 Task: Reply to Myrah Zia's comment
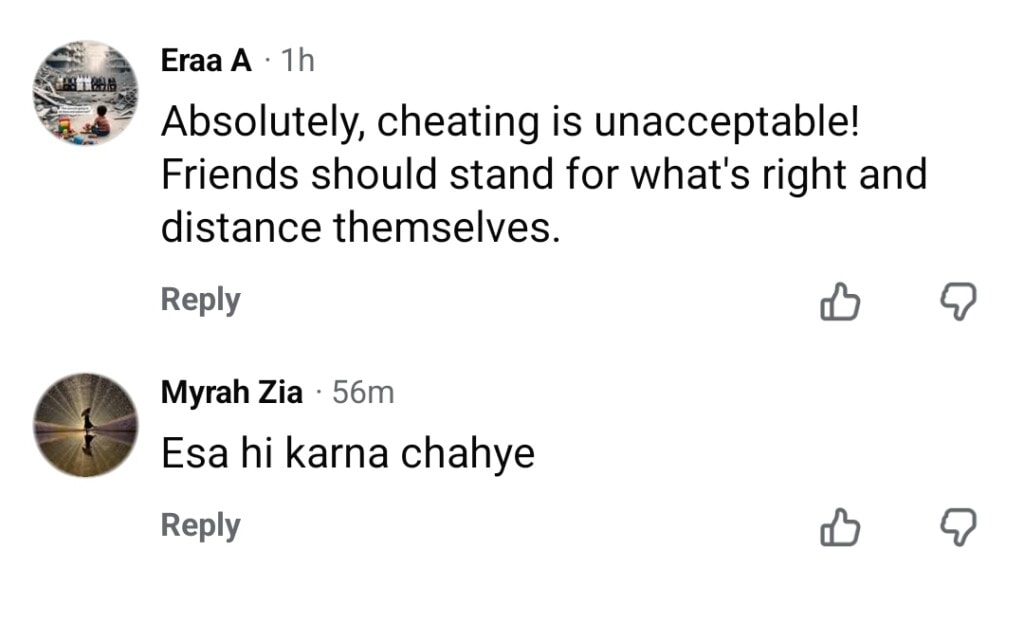(200, 526)
